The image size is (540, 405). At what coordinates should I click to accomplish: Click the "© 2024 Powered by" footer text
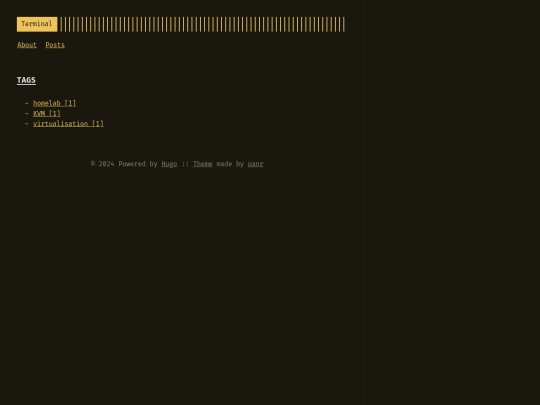[x=124, y=164]
